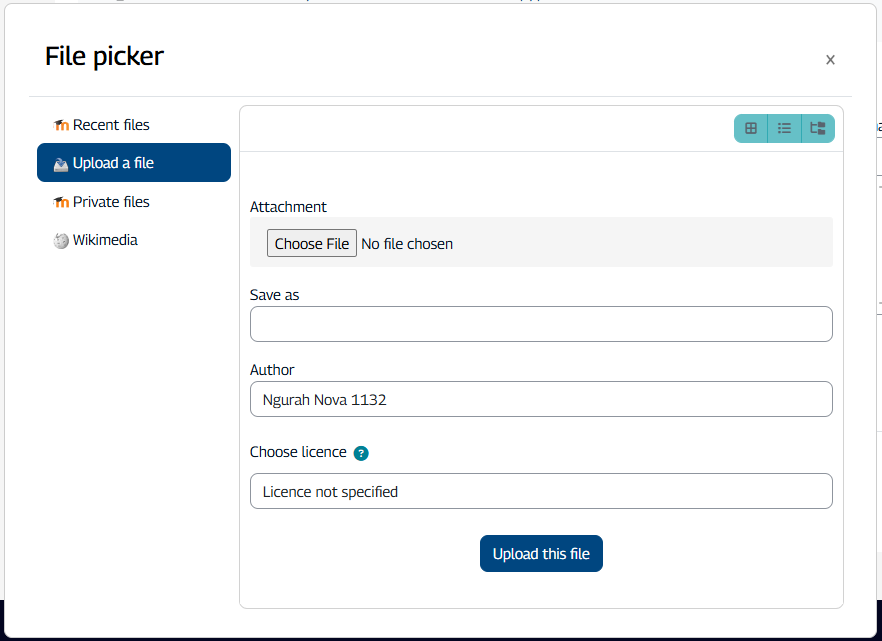Click the Upload this file button
The height and width of the screenshot is (641, 882).
(541, 554)
